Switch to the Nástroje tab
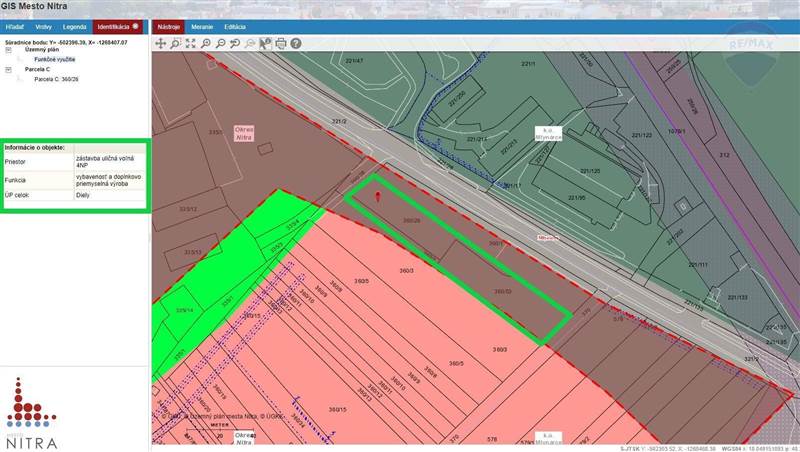Viewport: 800px width, 452px height. click(169, 27)
